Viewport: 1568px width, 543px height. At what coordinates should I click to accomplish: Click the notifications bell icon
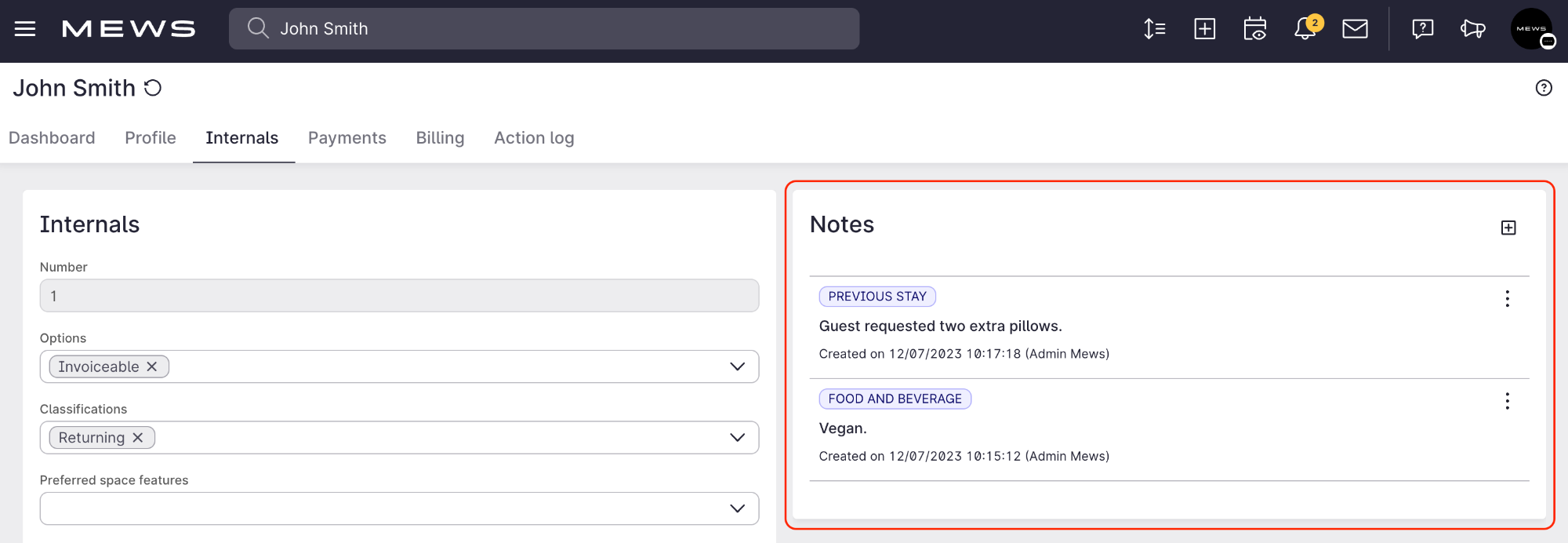(x=1305, y=29)
